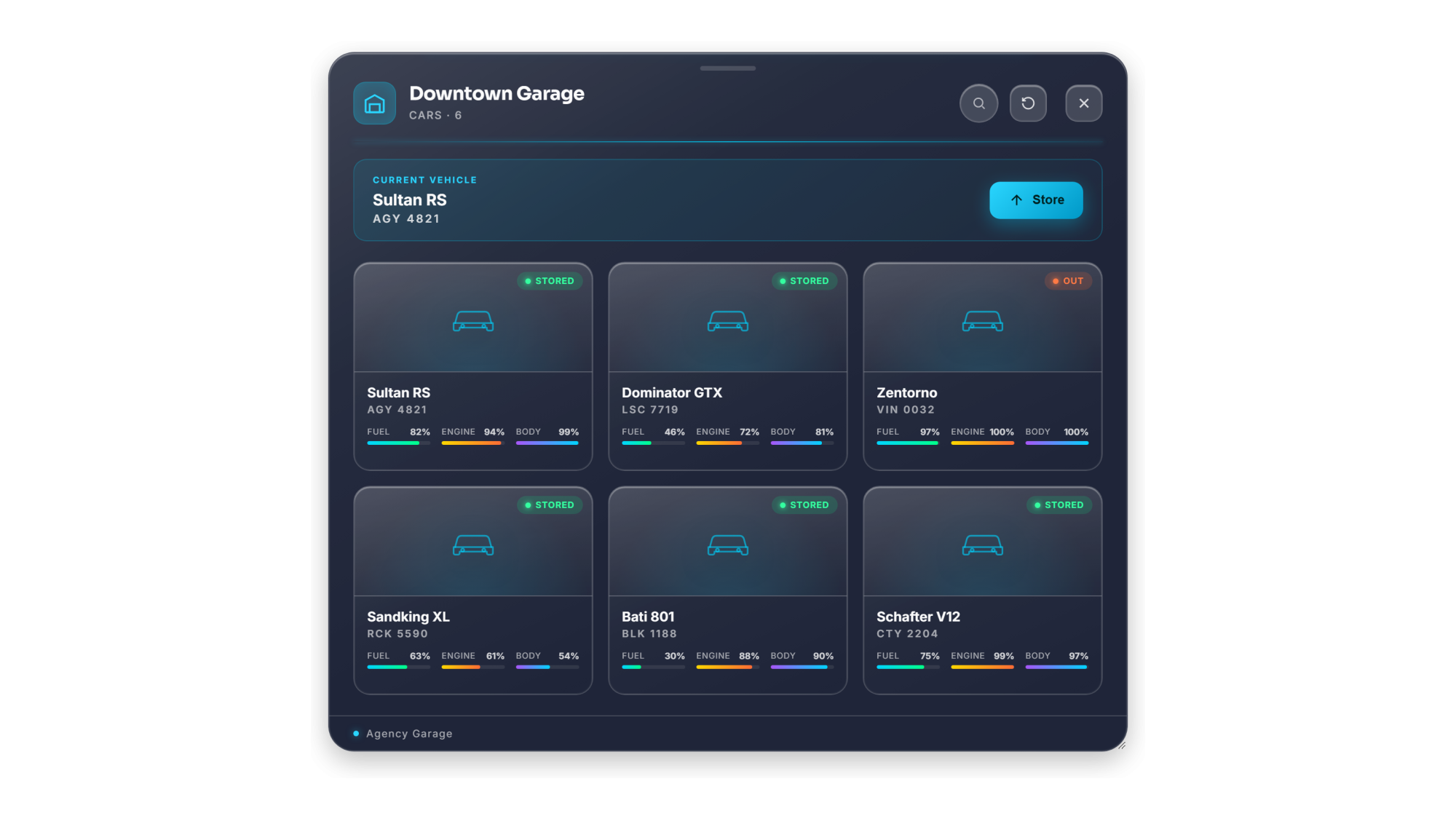
Task: Click the Bati 801 car icon
Action: point(728,545)
